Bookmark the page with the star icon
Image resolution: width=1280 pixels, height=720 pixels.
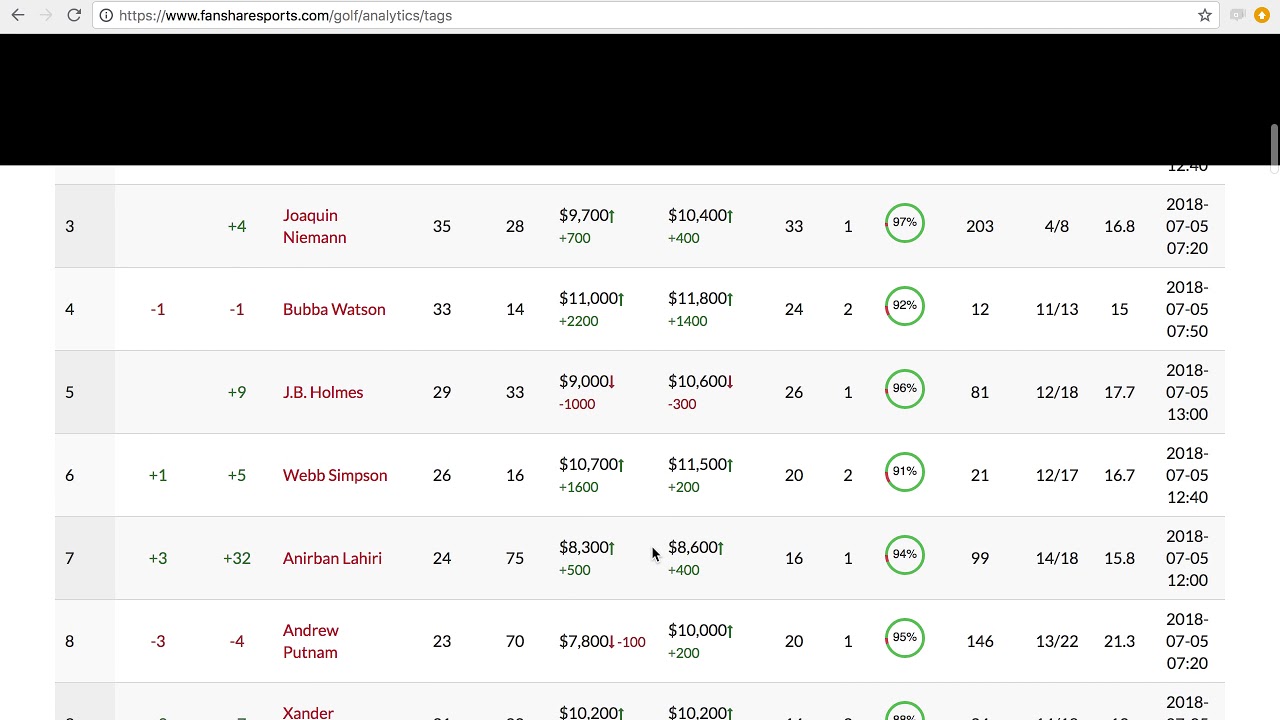pyautogui.click(x=1205, y=15)
